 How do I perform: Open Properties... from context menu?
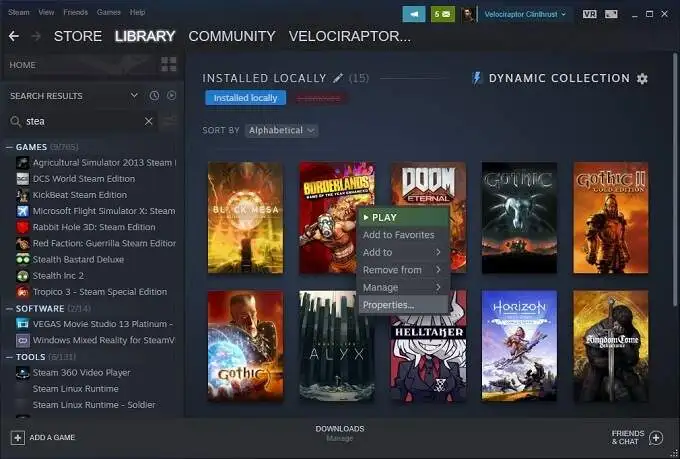coord(403,305)
